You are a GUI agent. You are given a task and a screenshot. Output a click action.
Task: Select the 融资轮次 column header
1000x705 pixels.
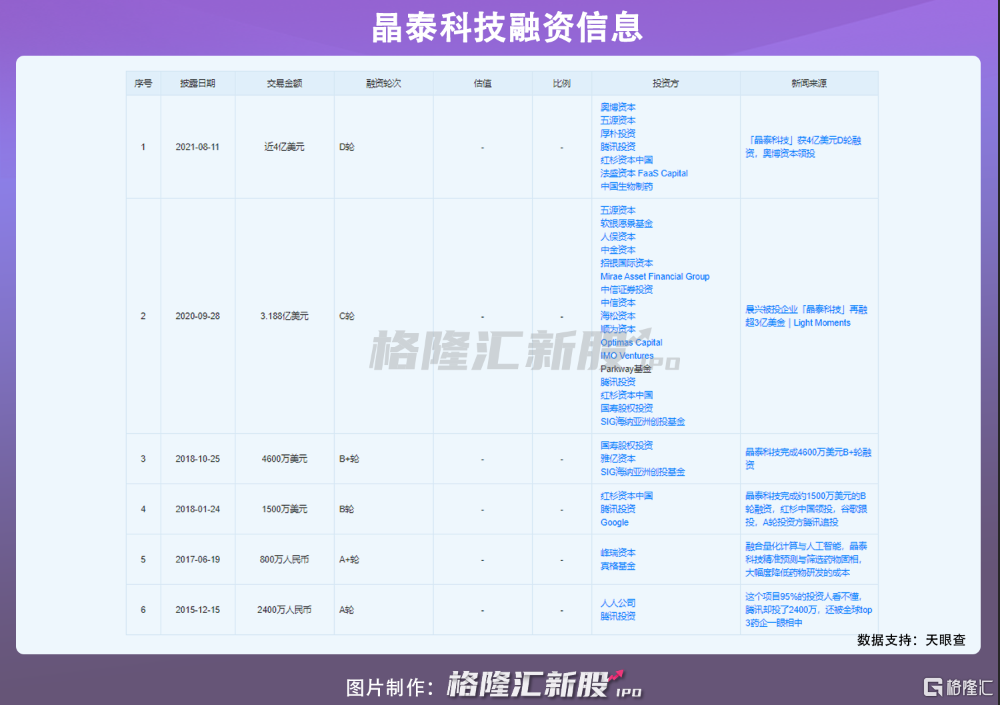[383, 84]
